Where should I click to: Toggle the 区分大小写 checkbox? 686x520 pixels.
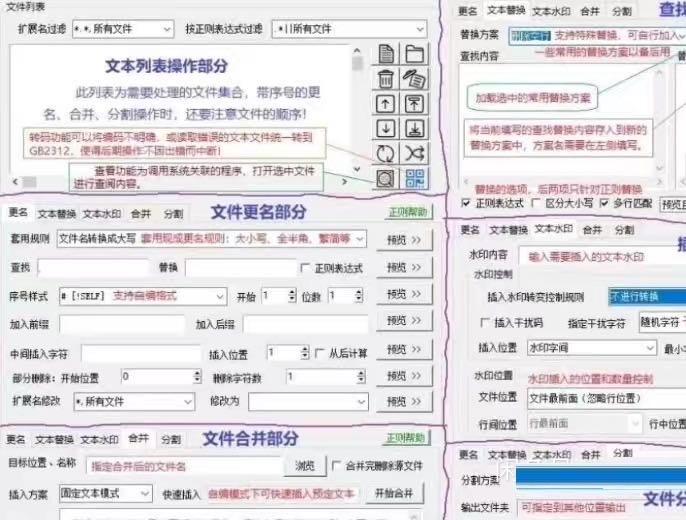point(536,203)
